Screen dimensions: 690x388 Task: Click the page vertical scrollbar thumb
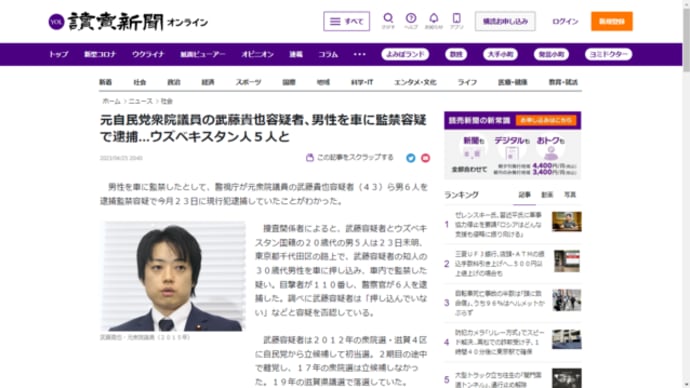pos(686,39)
